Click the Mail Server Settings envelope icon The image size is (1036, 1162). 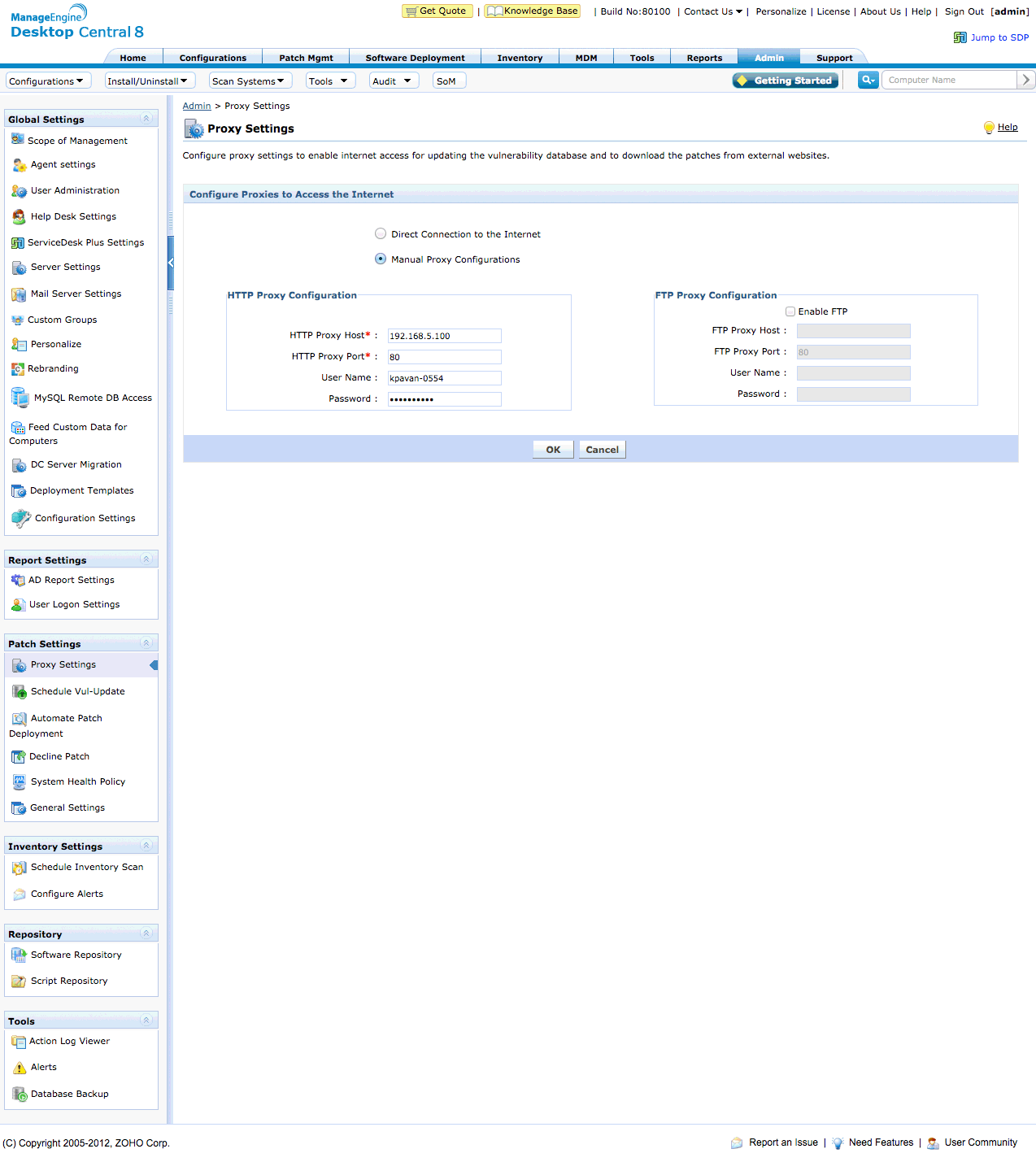point(19,294)
